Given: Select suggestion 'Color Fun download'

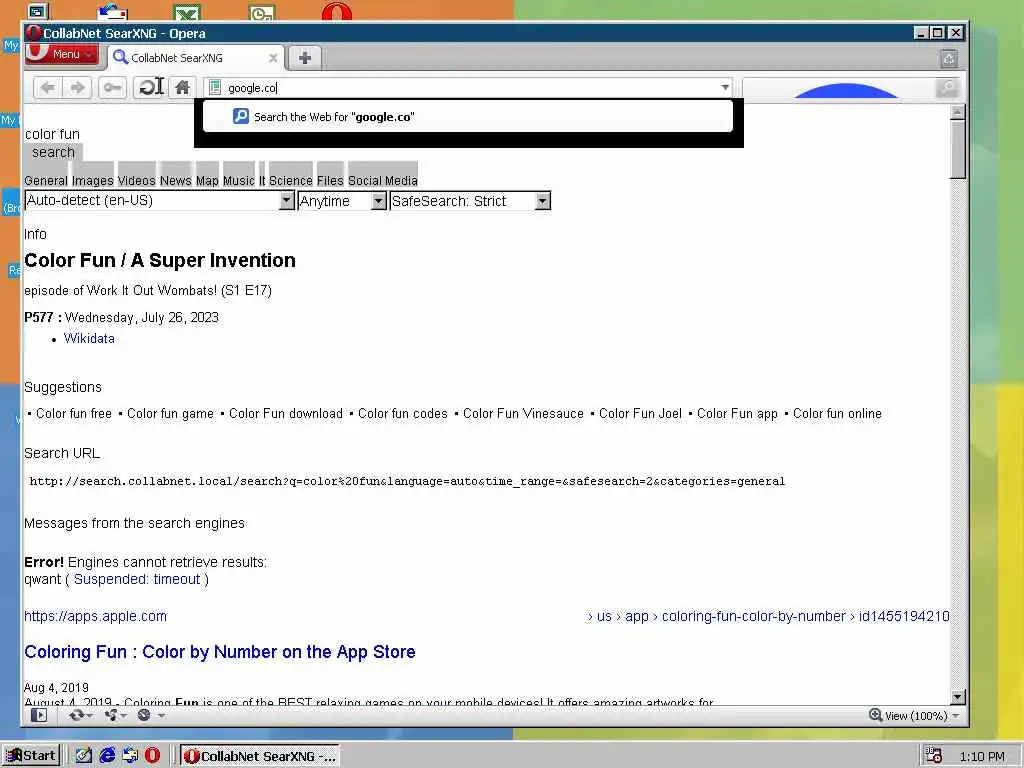Looking at the screenshot, I should (x=285, y=413).
